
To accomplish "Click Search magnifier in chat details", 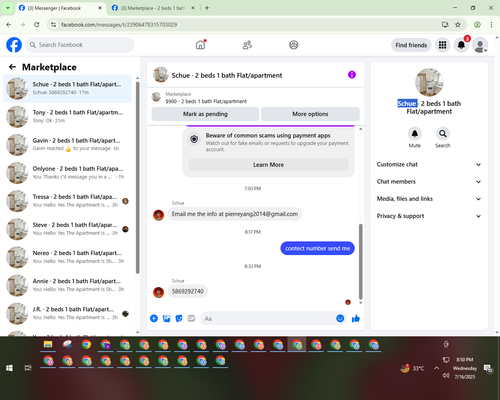I will point(443,134).
